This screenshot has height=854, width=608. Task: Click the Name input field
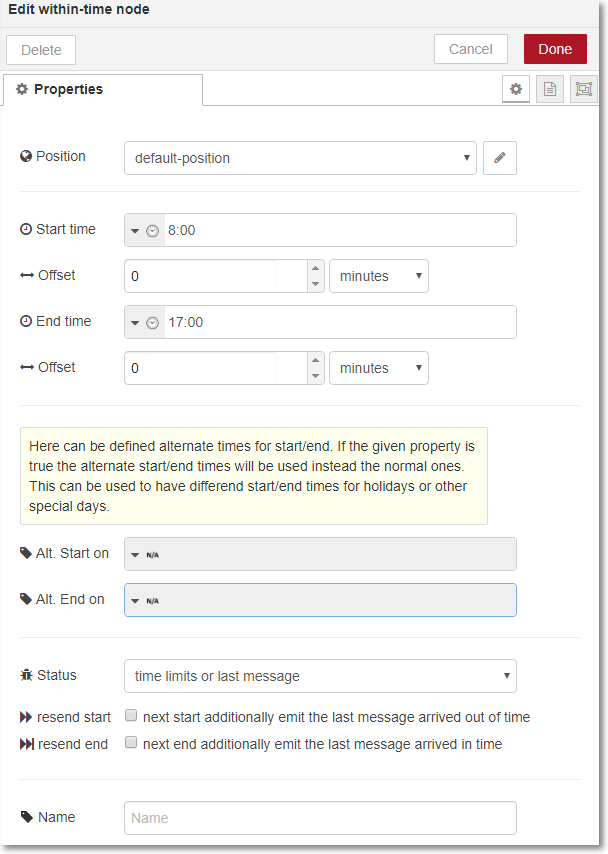(x=320, y=818)
